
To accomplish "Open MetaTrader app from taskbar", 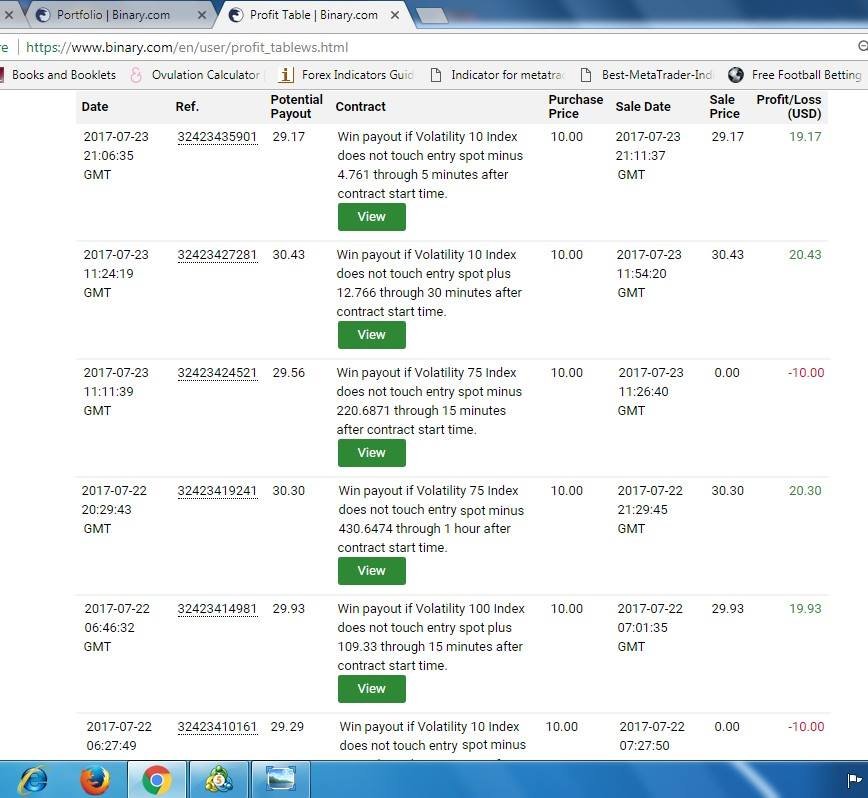I will click(x=219, y=780).
